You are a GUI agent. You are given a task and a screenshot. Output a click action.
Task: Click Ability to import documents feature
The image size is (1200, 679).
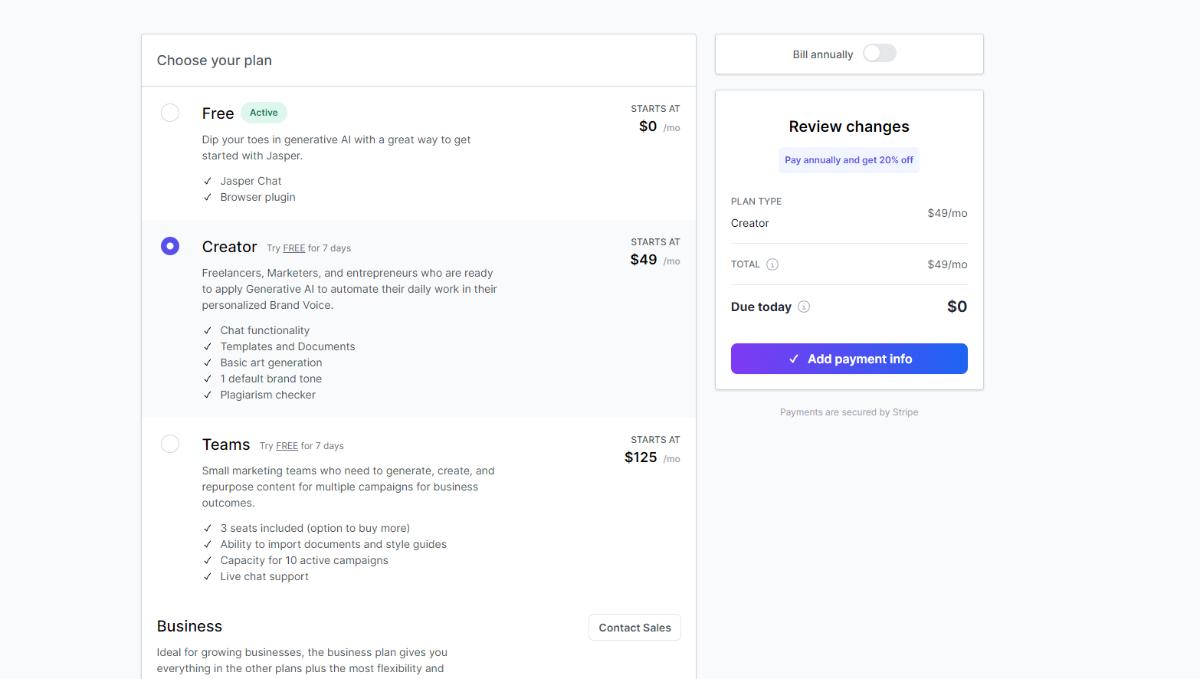tap(333, 544)
